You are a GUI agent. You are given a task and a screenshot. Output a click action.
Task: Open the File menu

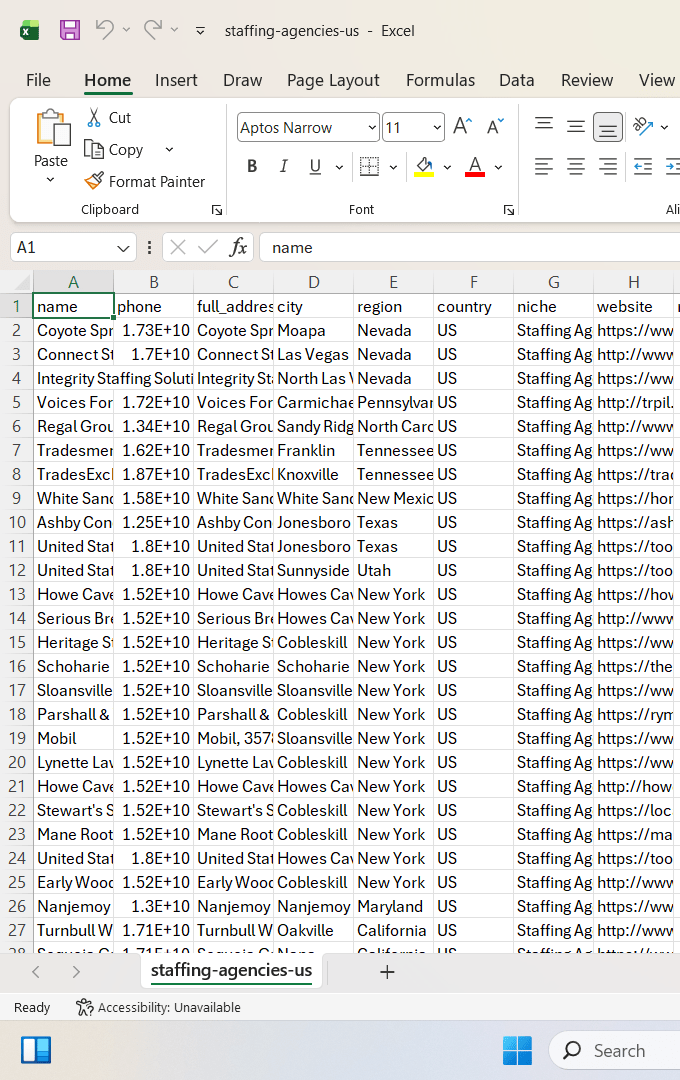coord(39,80)
